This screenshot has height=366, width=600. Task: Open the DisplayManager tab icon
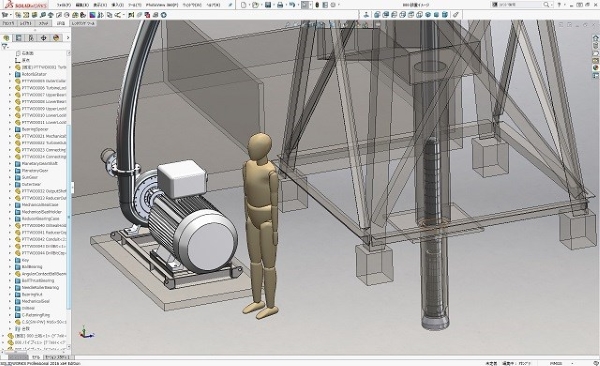pyautogui.click(x=56, y=38)
